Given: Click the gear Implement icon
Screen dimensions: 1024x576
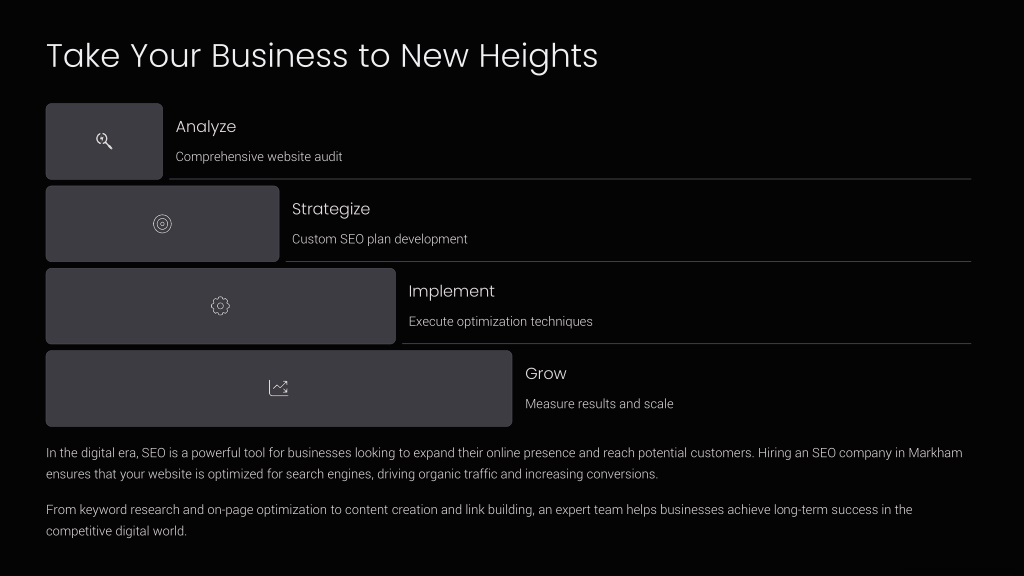Looking at the screenshot, I should click(220, 306).
